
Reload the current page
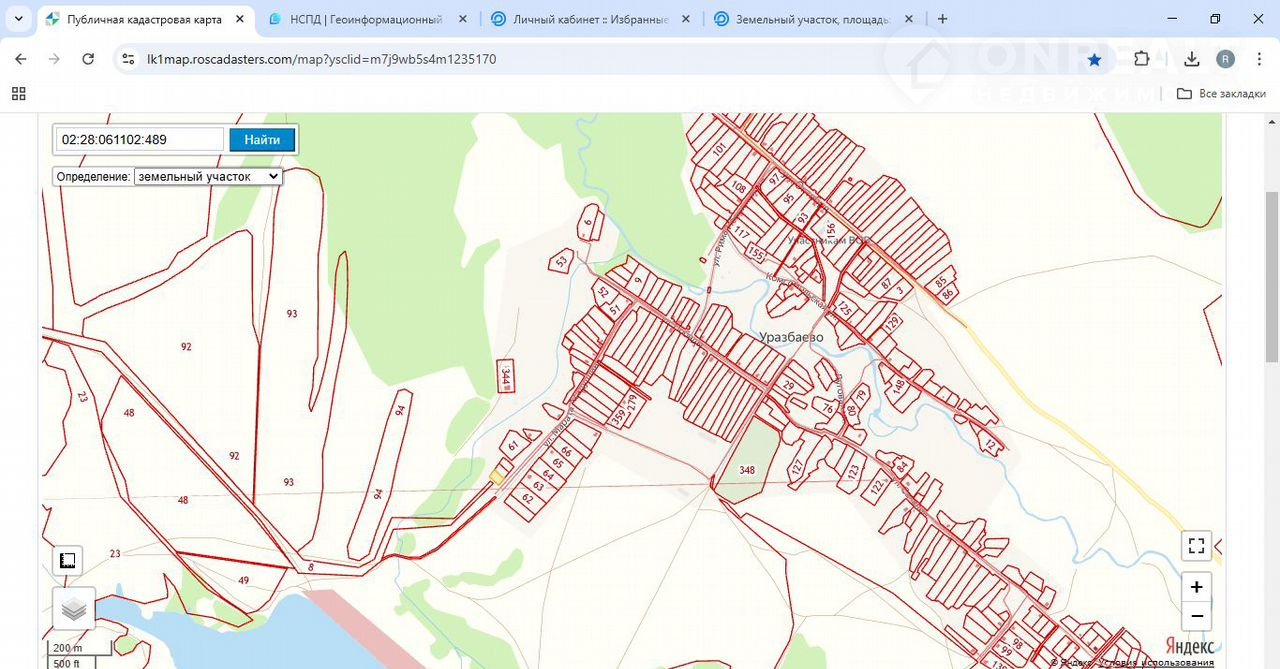(x=88, y=60)
